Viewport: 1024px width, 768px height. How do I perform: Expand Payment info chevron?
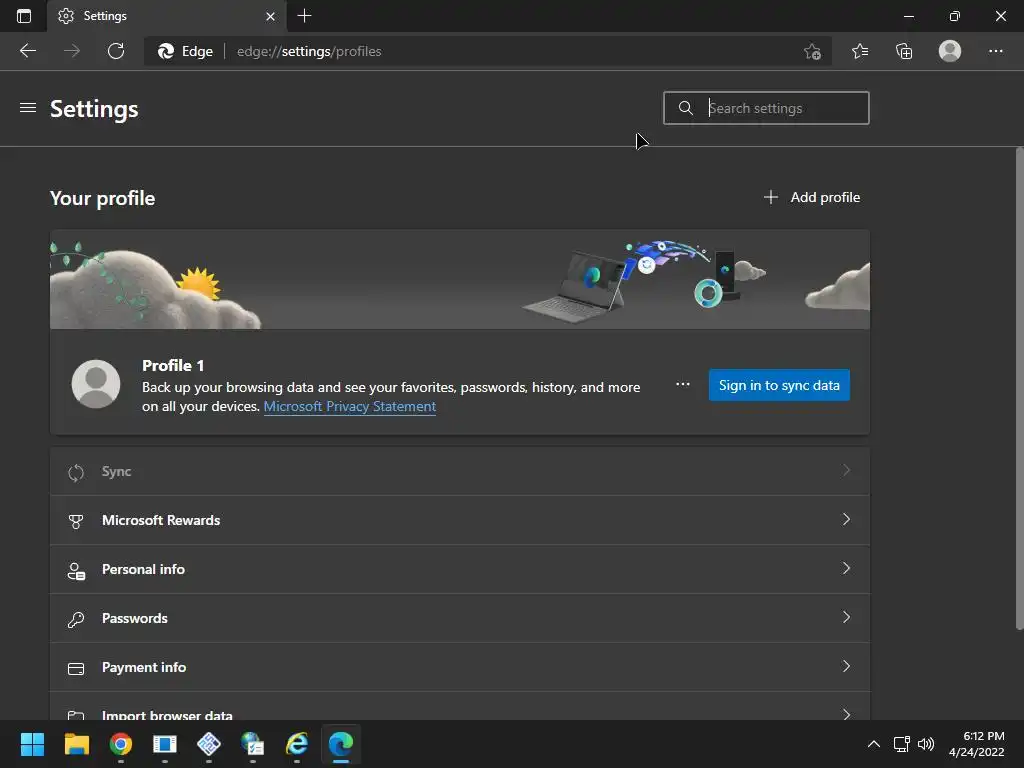pos(846,666)
